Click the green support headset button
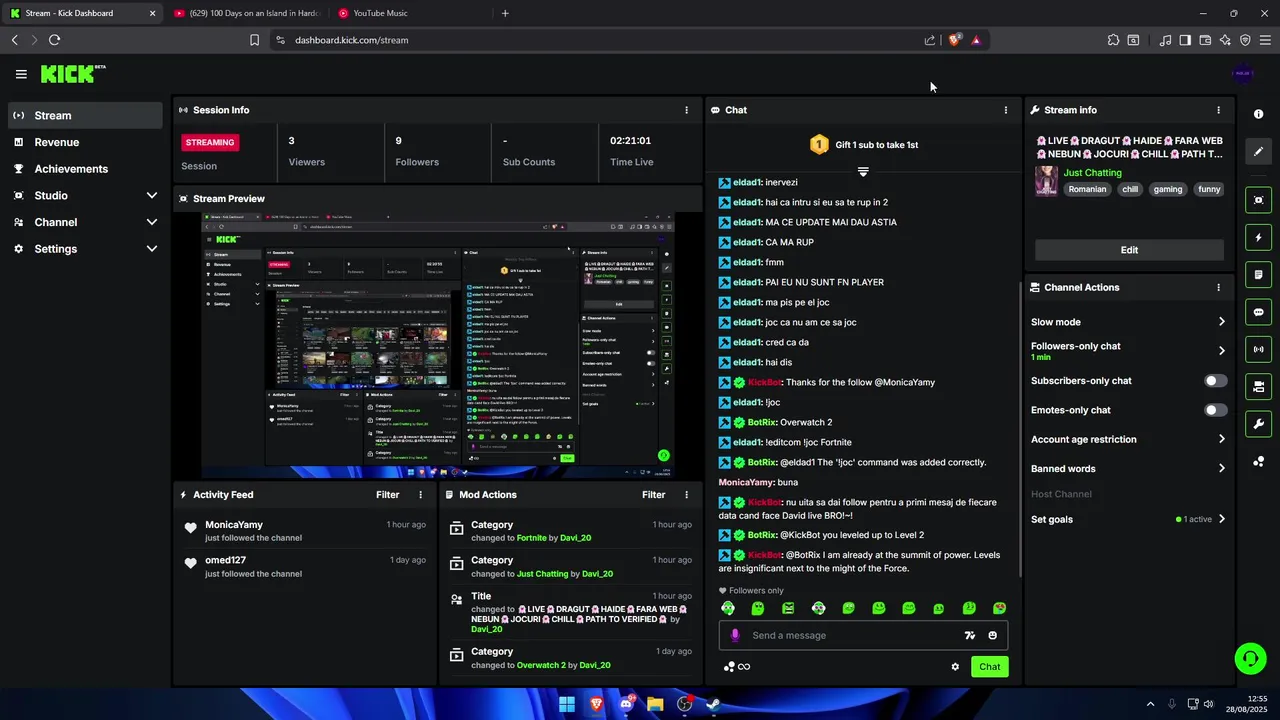 pos(1250,658)
